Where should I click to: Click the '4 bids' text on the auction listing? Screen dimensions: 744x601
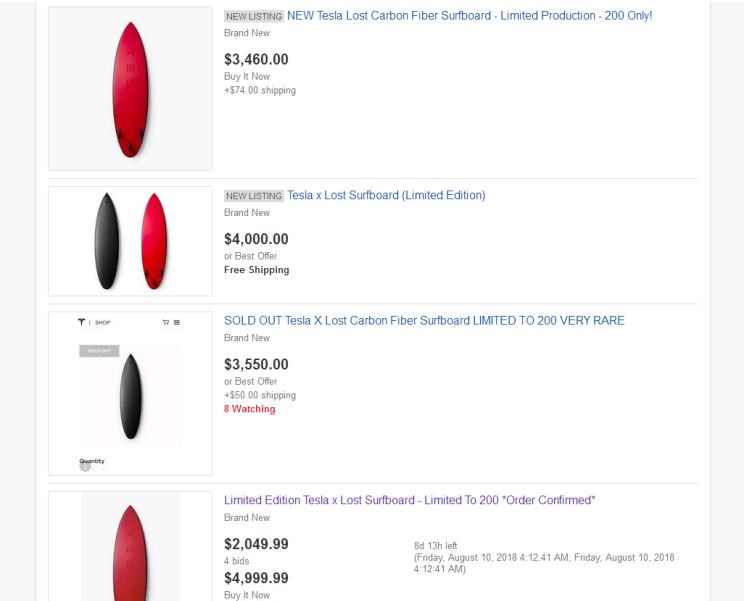(236, 561)
